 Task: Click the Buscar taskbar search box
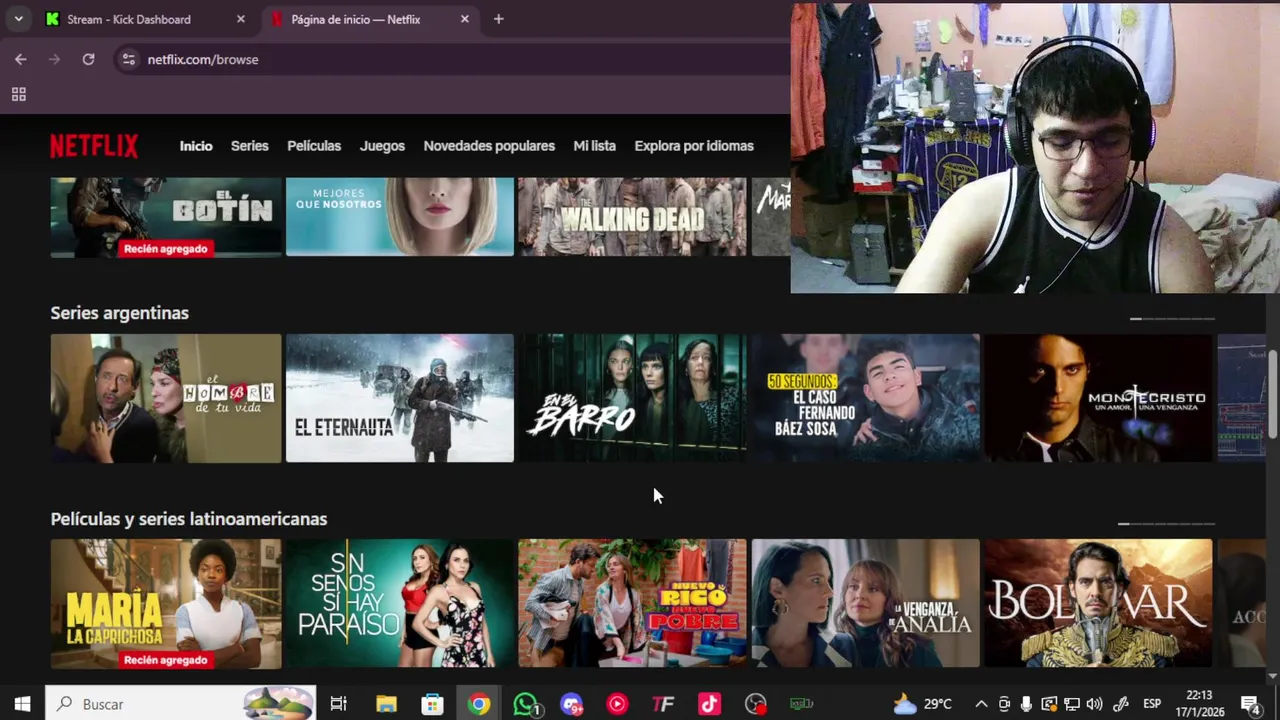(x=181, y=704)
